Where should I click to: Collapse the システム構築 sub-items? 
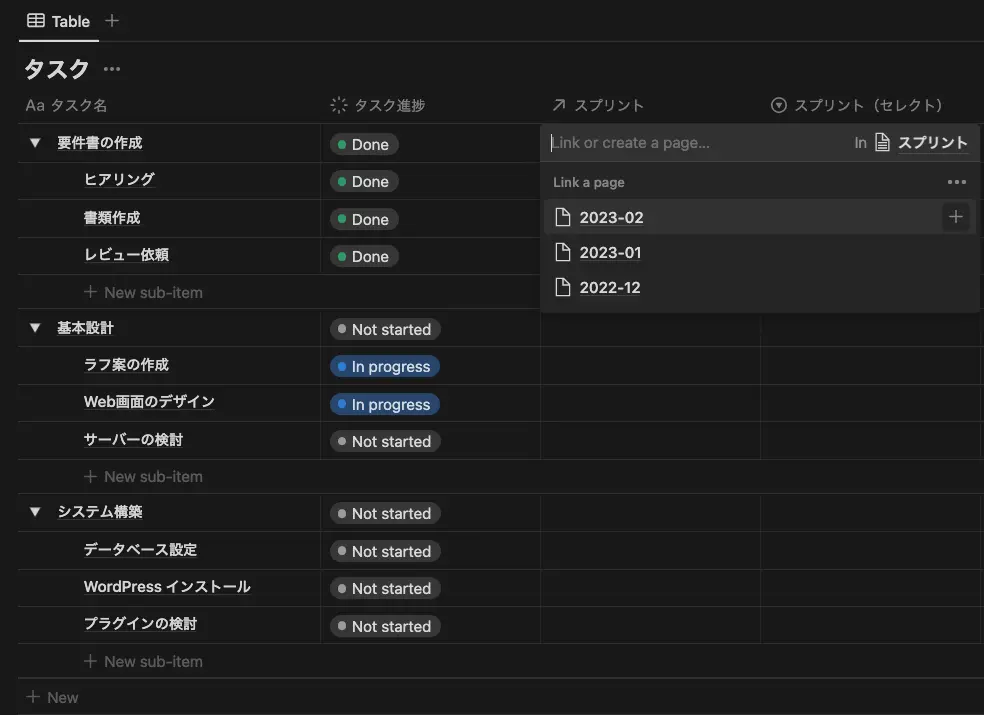pyautogui.click(x=35, y=512)
